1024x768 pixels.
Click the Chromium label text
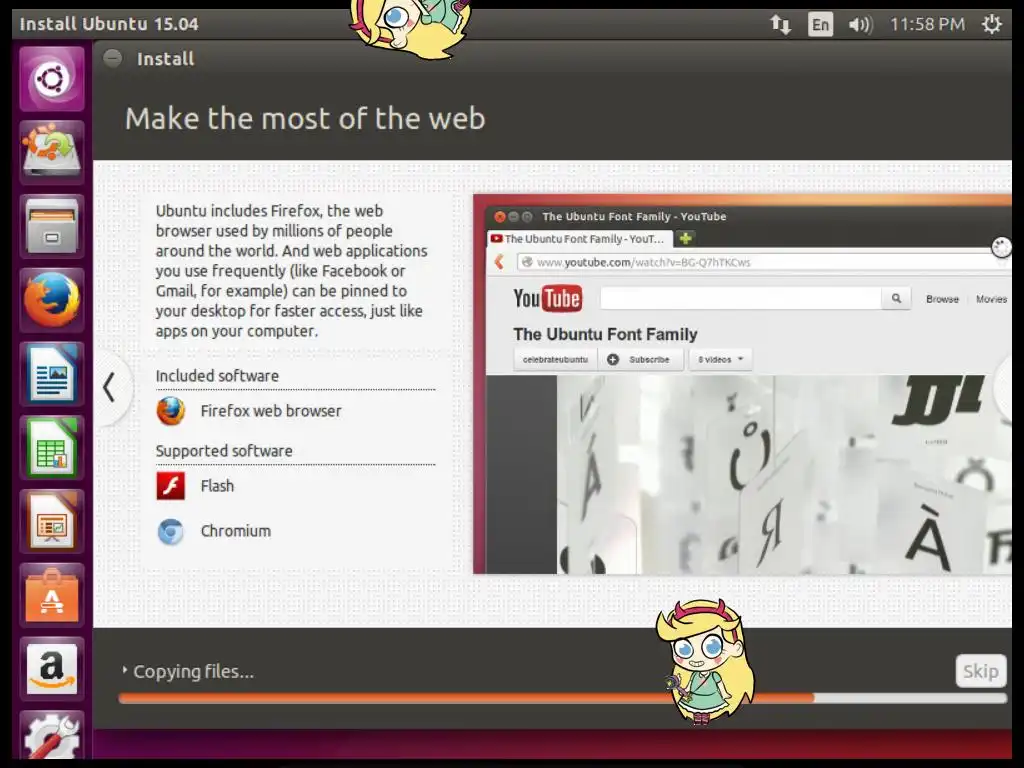click(x=236, y=531)
